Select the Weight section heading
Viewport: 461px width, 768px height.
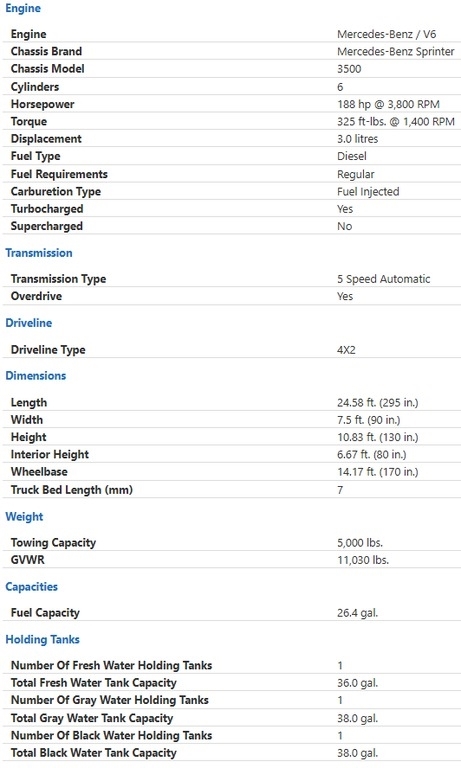24,517
